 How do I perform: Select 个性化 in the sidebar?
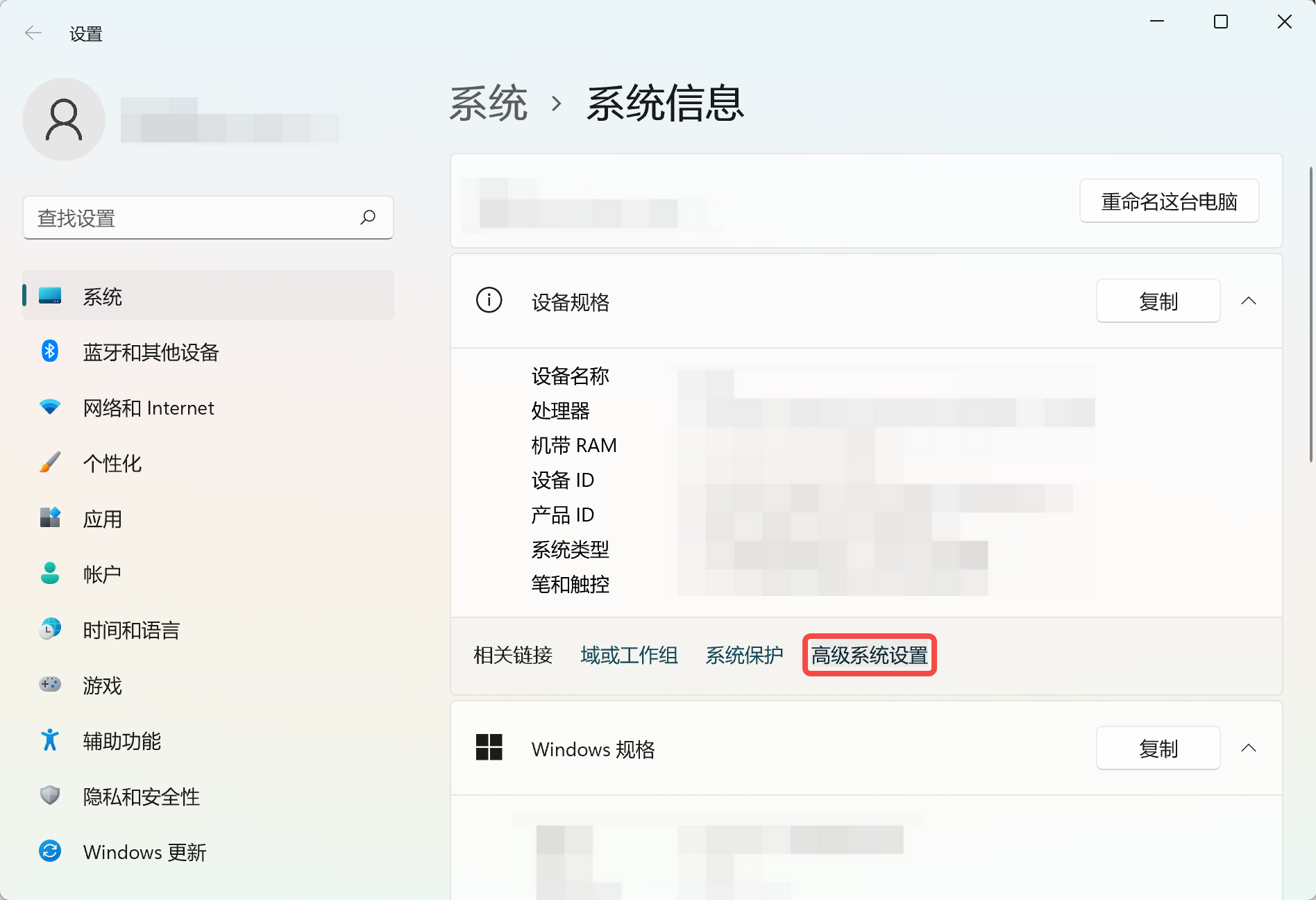(208, 462)
